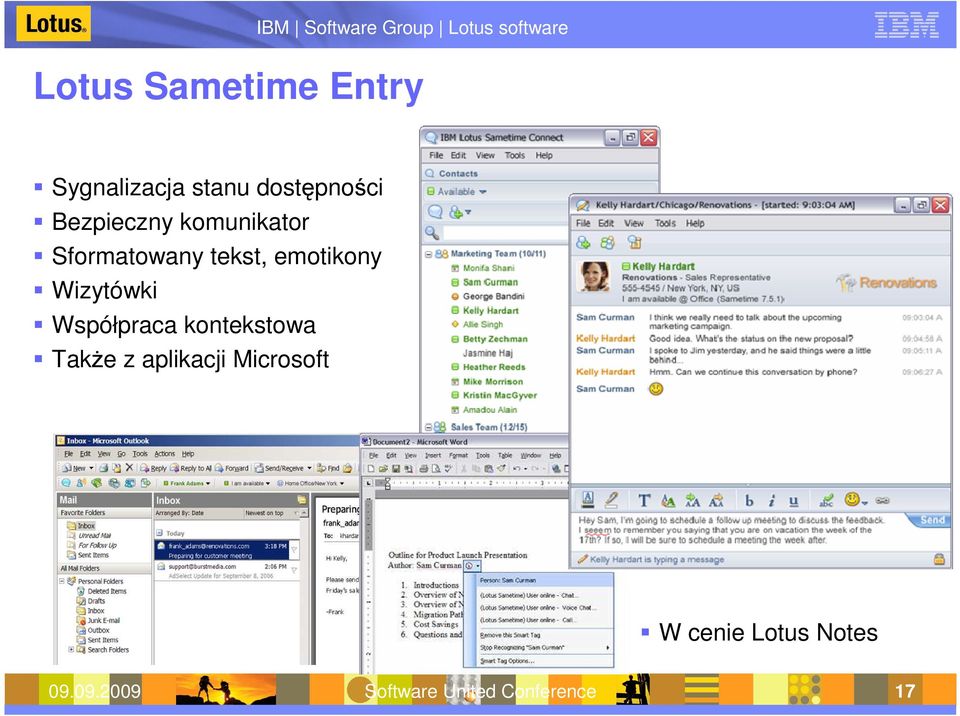The width and height of the screenshot is (960, 716).
Task: Open email from support@burstmedia.com
Action: [227, 571]
